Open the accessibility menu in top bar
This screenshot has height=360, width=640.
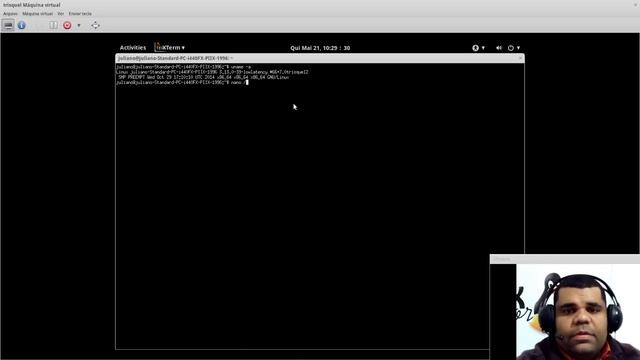(478, 48)
